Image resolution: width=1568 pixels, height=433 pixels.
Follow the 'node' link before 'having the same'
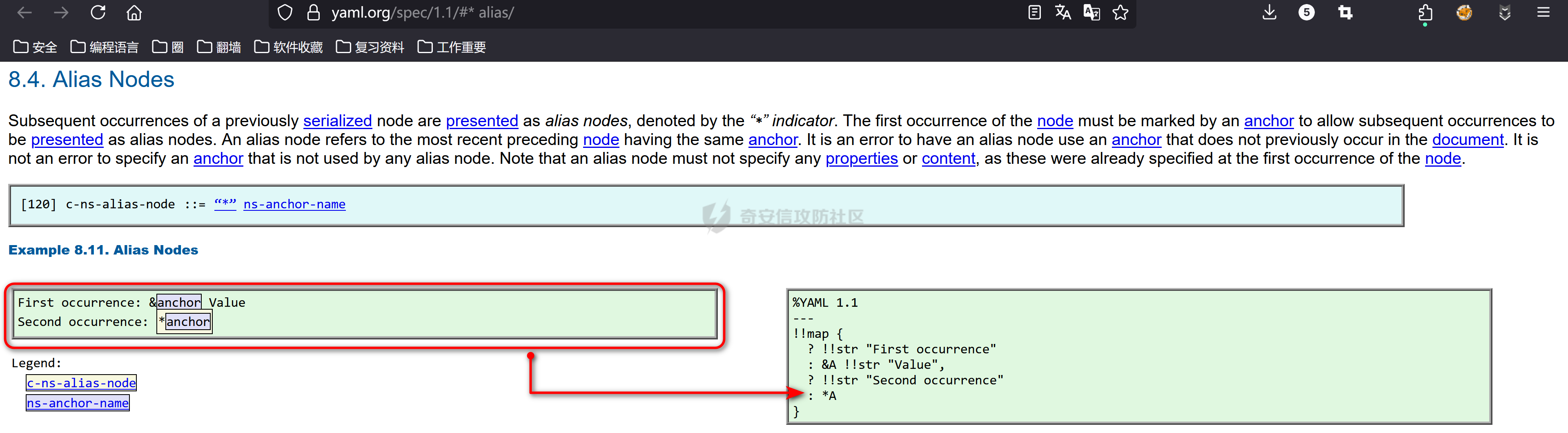pyautogui.click(x=601, y=139)
